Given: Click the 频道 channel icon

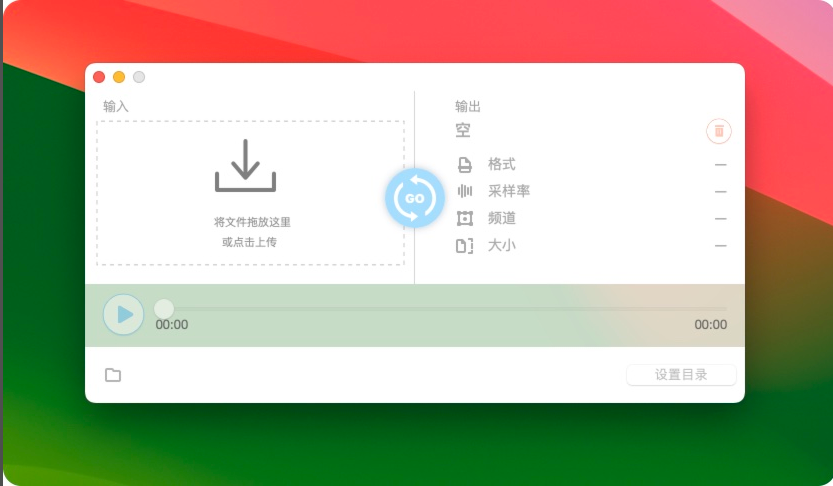Looking at the screenshot, I should coord(465,218).
